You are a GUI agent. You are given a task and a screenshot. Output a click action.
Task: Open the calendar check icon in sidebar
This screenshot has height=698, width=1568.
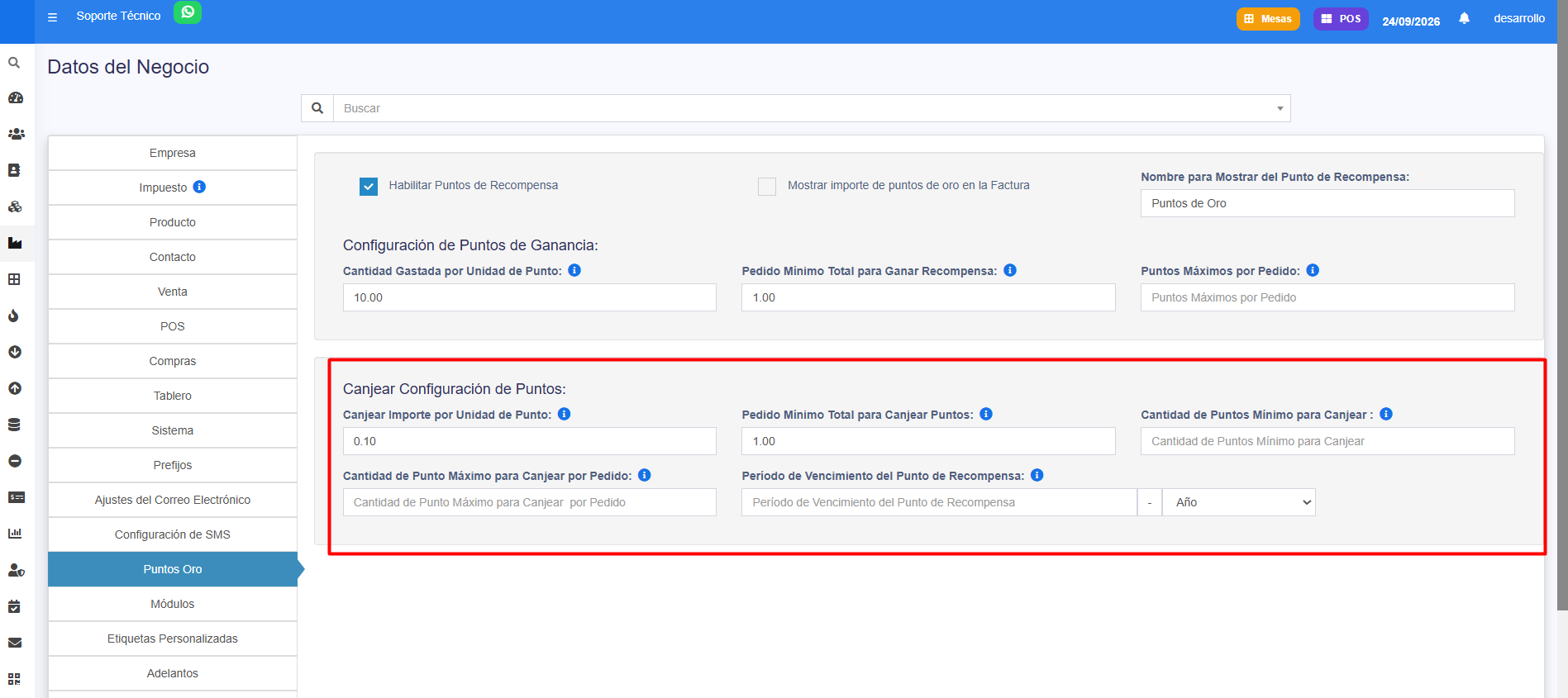[14, 606]
